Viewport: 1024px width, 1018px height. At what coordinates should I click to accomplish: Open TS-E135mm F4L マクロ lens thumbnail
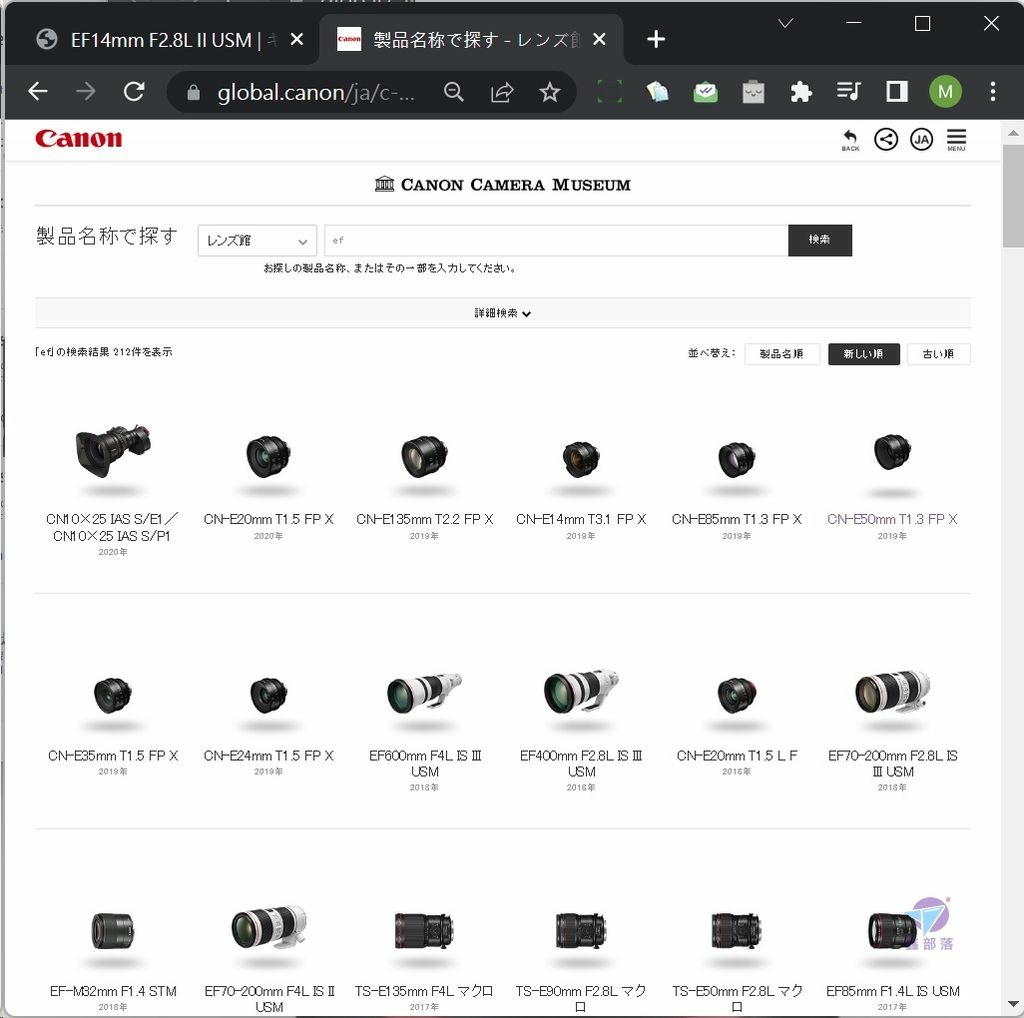coord(424,931)
